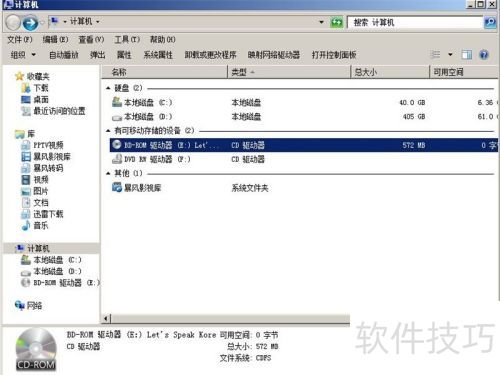The image size is (500, 375).
Task: Click the computer icon in address bar
Action: pos(54,22)
